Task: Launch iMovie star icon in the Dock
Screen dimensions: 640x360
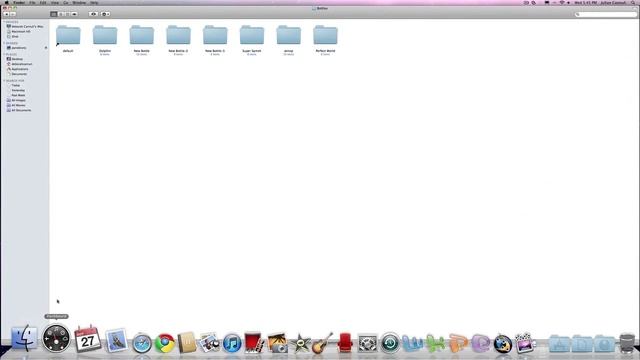Action: pos(301,344)
